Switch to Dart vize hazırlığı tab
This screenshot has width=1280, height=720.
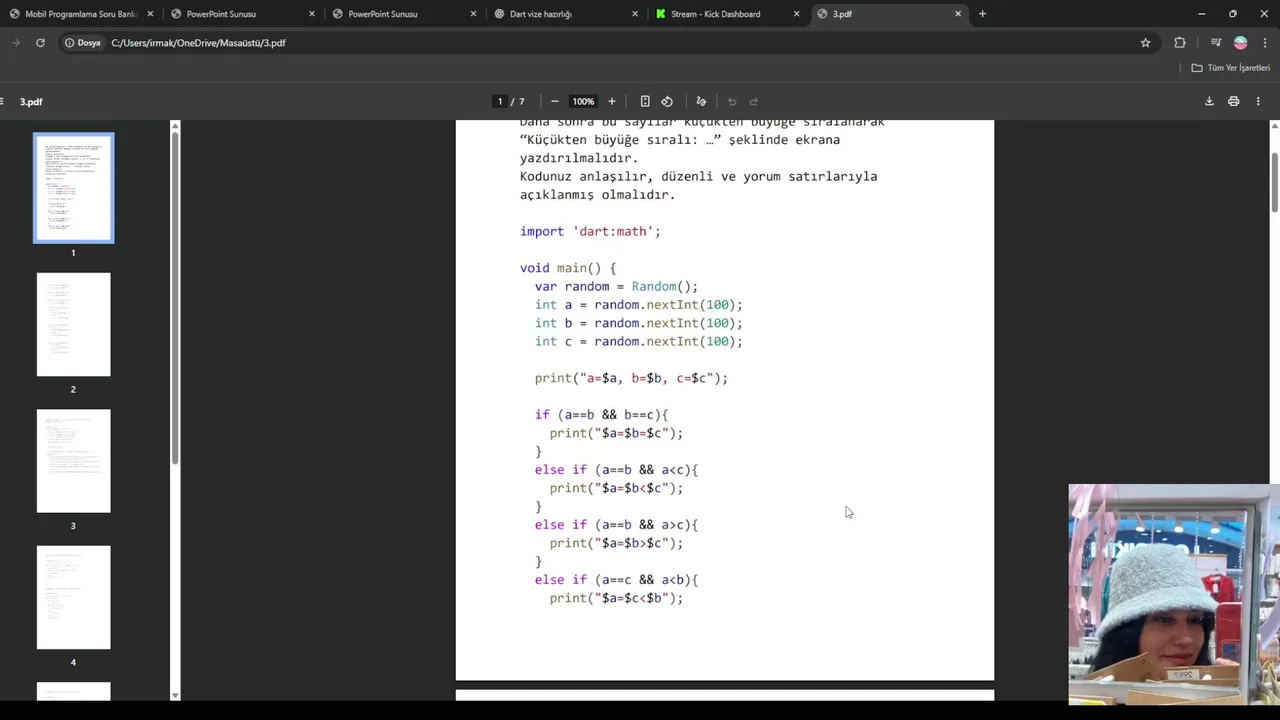[x=566, y=14]
